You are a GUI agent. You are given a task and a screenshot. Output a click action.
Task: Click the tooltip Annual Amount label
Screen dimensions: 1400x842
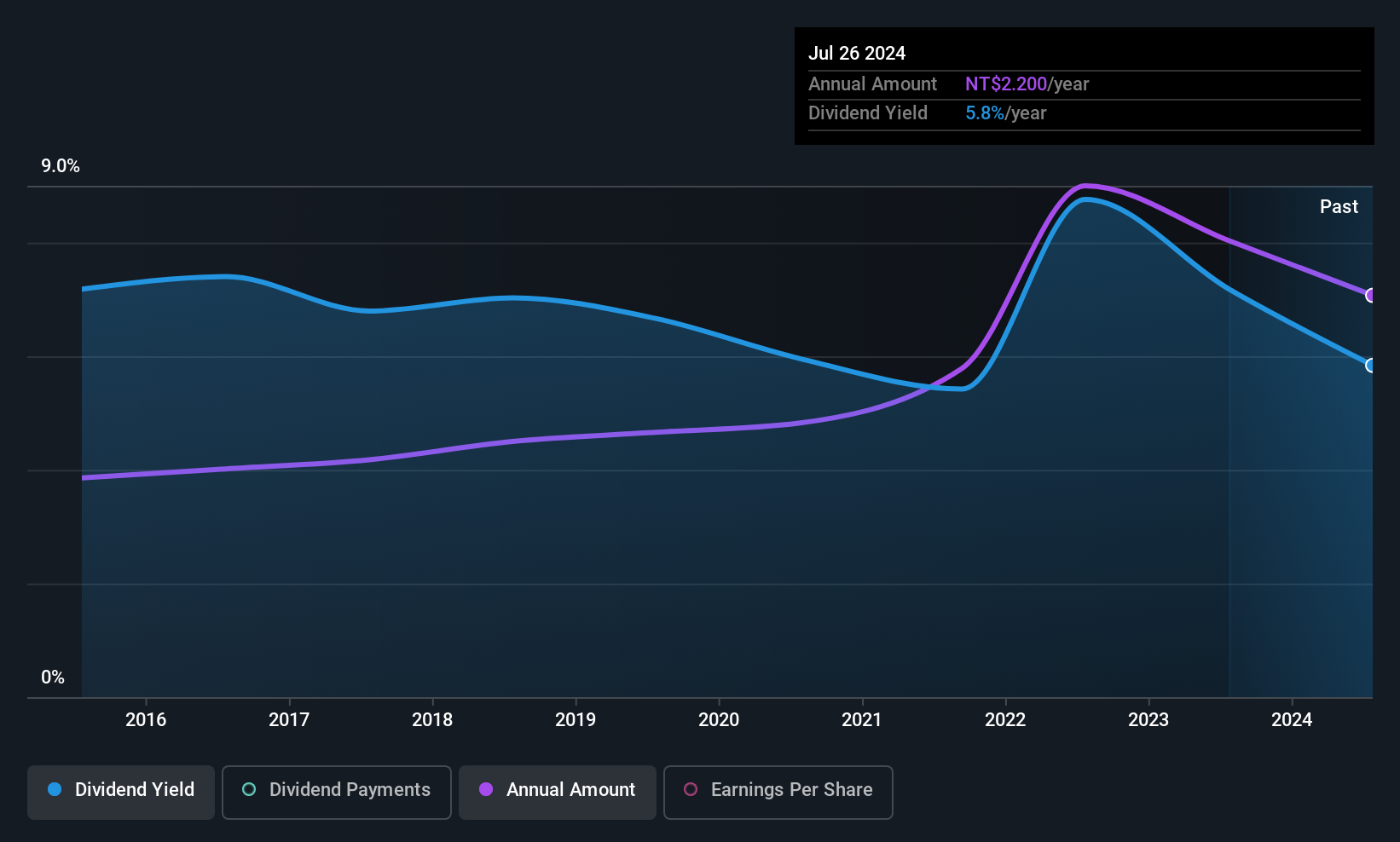(872, 84)
